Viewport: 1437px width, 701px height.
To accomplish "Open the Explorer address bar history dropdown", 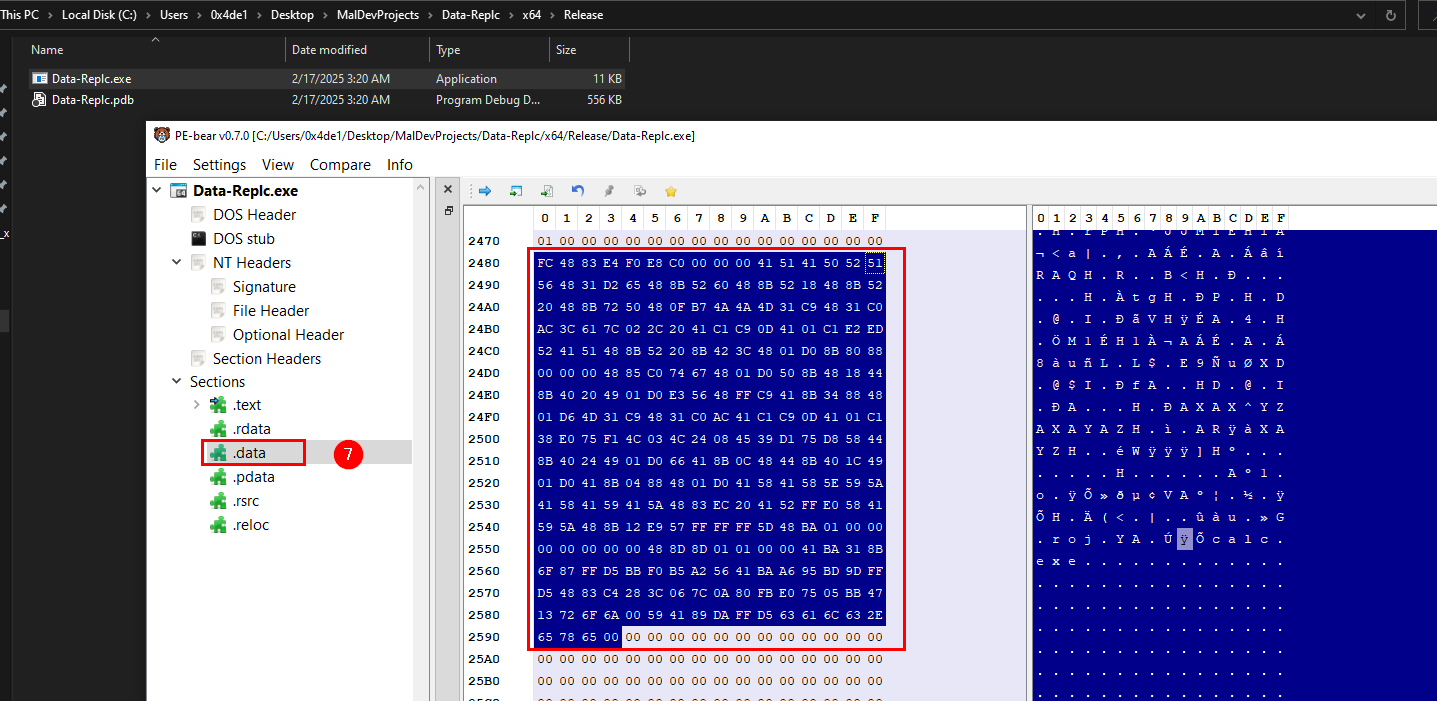I will tap(1360, 15).
